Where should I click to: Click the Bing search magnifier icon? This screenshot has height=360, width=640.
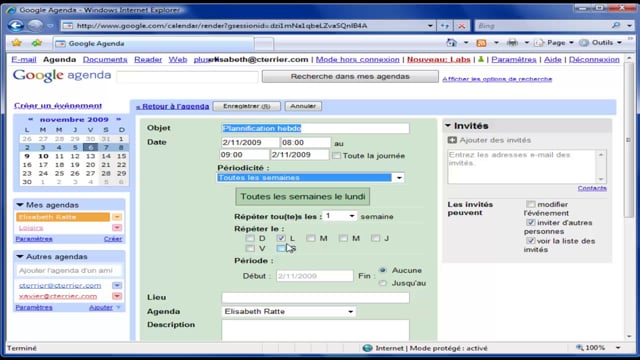[616, 26]
